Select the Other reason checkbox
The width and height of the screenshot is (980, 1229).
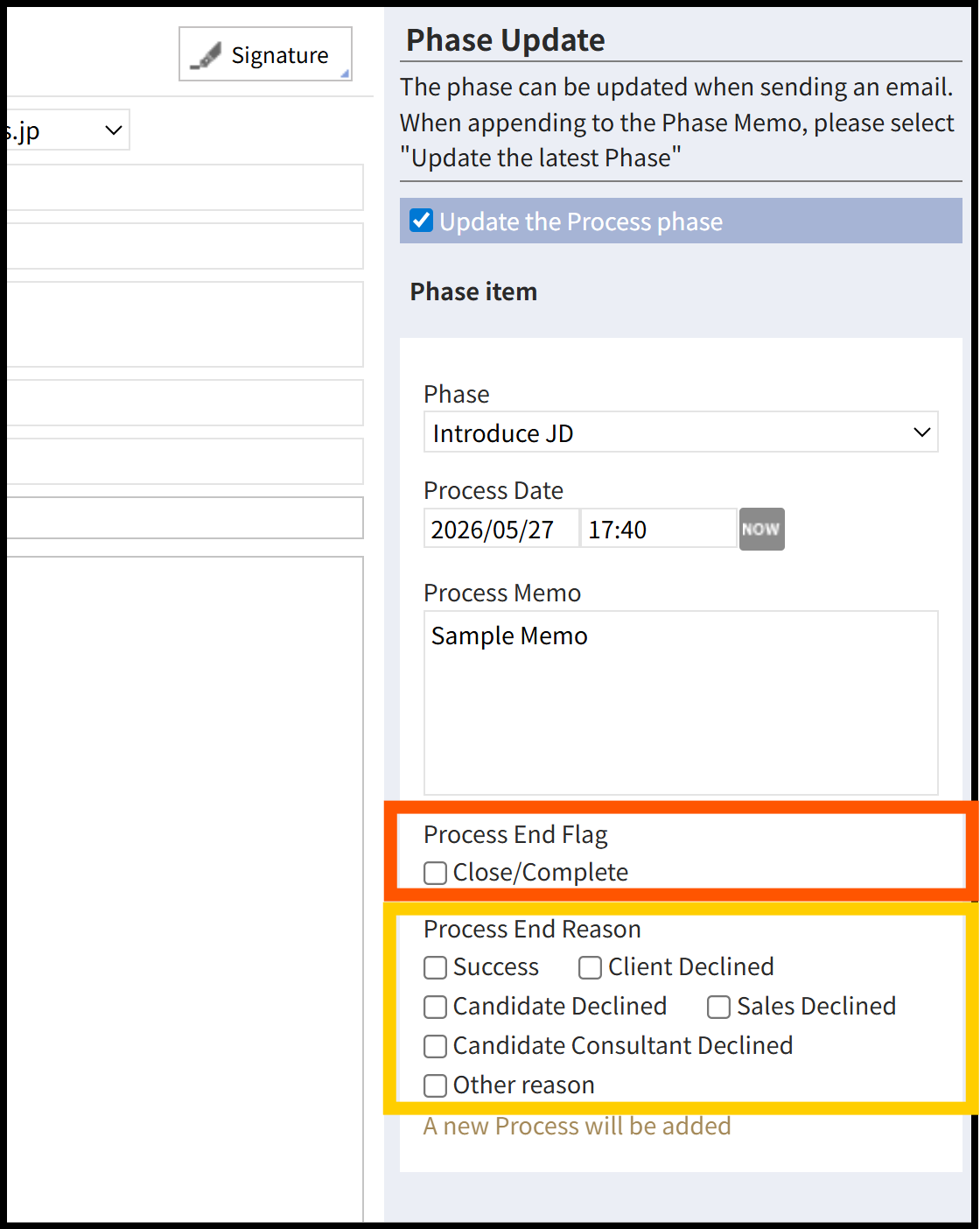pos(435,1085)
